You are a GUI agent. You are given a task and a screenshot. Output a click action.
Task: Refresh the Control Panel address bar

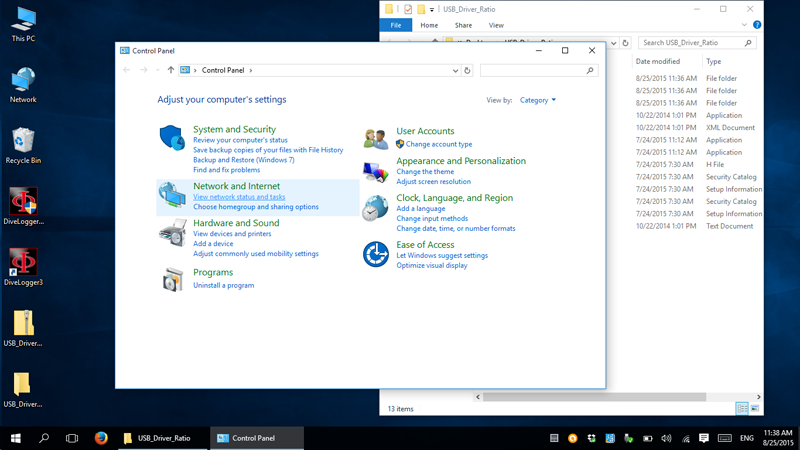[467, 70]
